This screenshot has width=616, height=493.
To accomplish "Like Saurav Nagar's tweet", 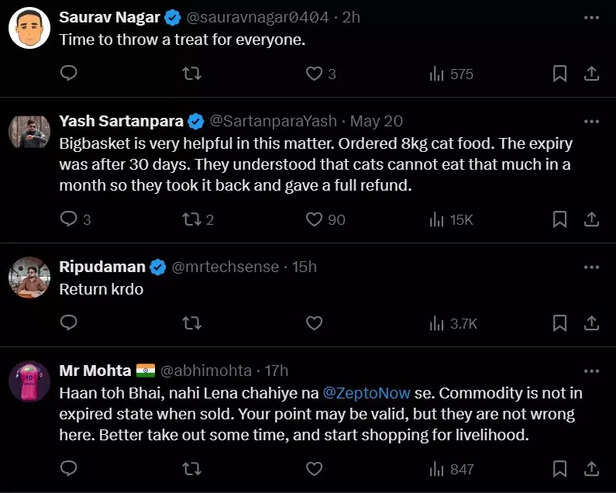I will (x=314, y=73).
